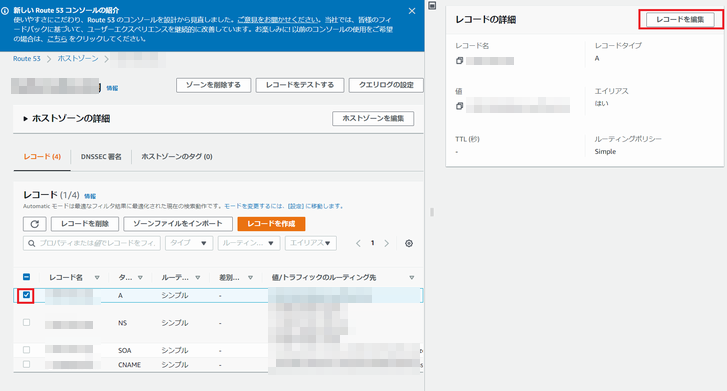Click Simple routing policy value in details
Viewport: 727px width, 391px height.
coord(606,152)
